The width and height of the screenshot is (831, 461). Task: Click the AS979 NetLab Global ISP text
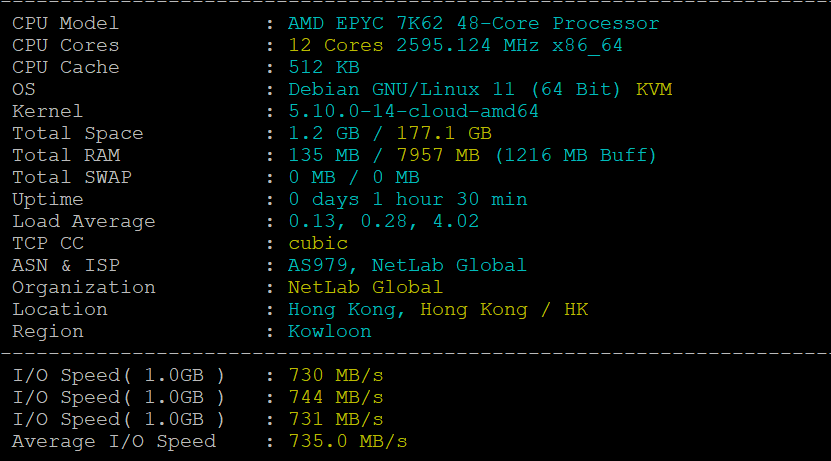pyautogui.click(x=407, y=265)
